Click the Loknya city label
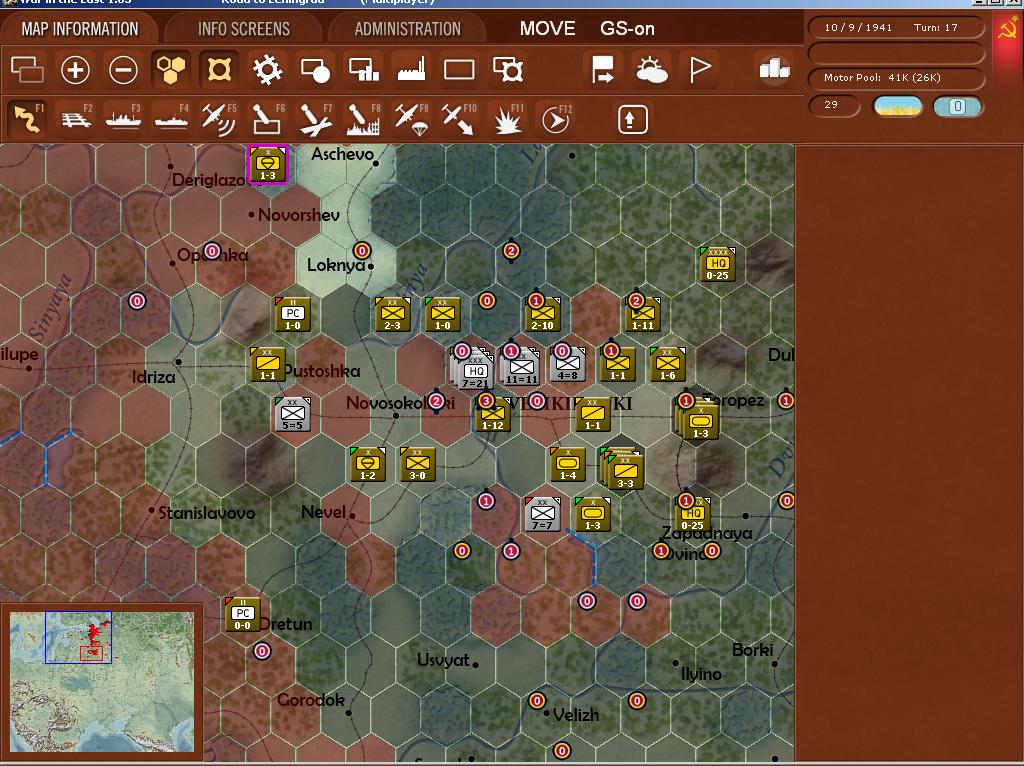Image resolution: width=1024 pixels, height=766 pixels. (336, 265)
